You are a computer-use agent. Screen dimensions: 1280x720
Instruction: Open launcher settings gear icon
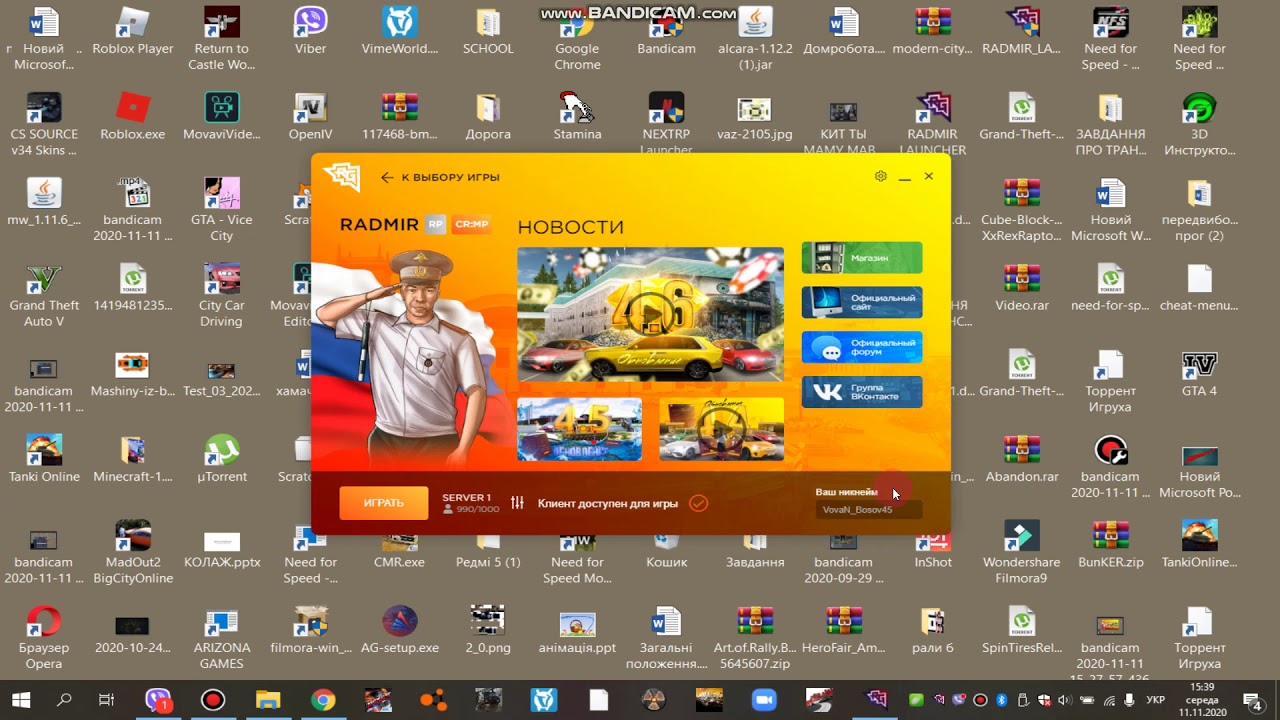[x=880, y=176]
